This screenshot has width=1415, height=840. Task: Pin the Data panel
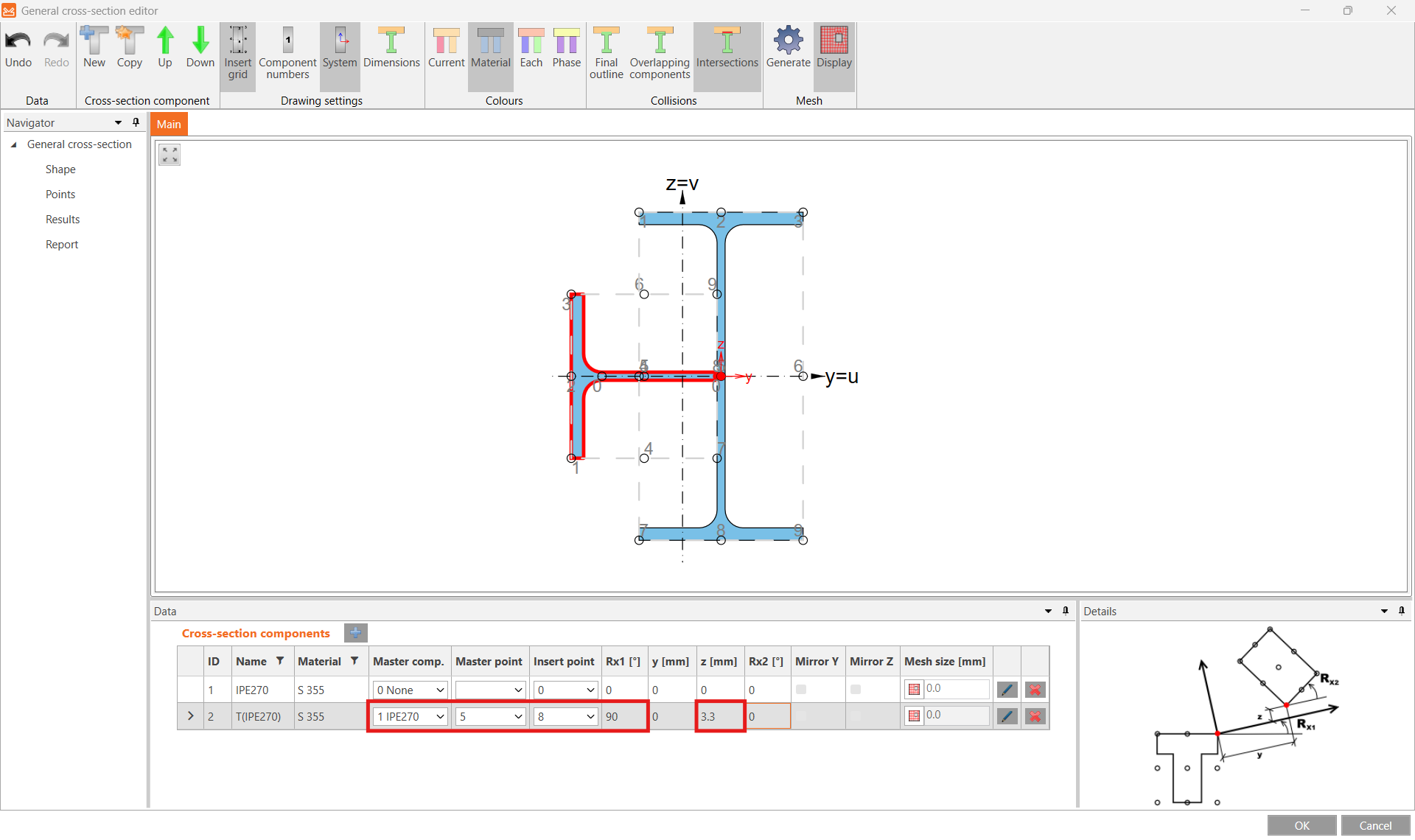point(1066,611)
